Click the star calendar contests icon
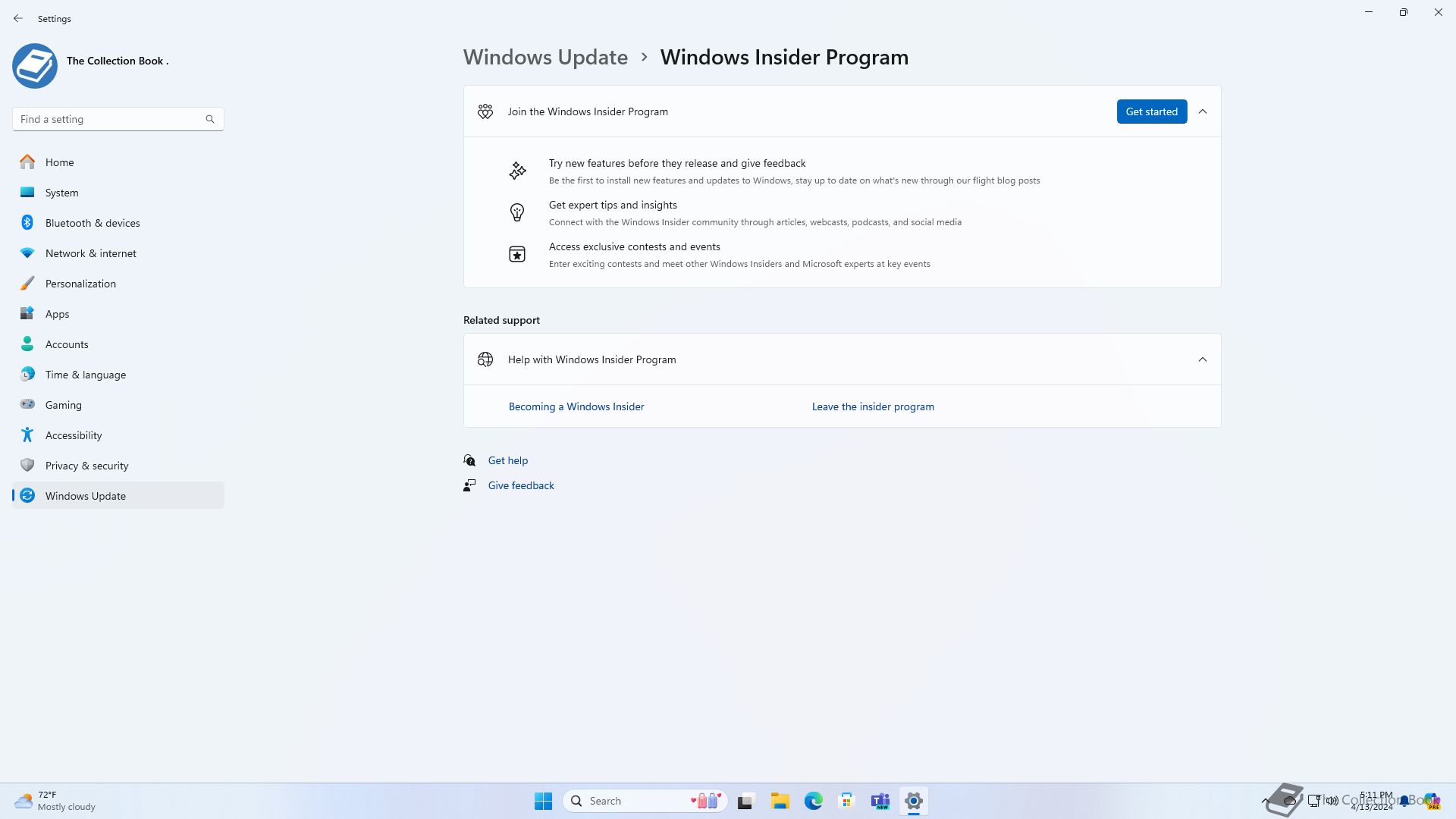Image resolution: width=1456 pixels, height=819 pixels. pyautogui.click(x=517, y=254)
